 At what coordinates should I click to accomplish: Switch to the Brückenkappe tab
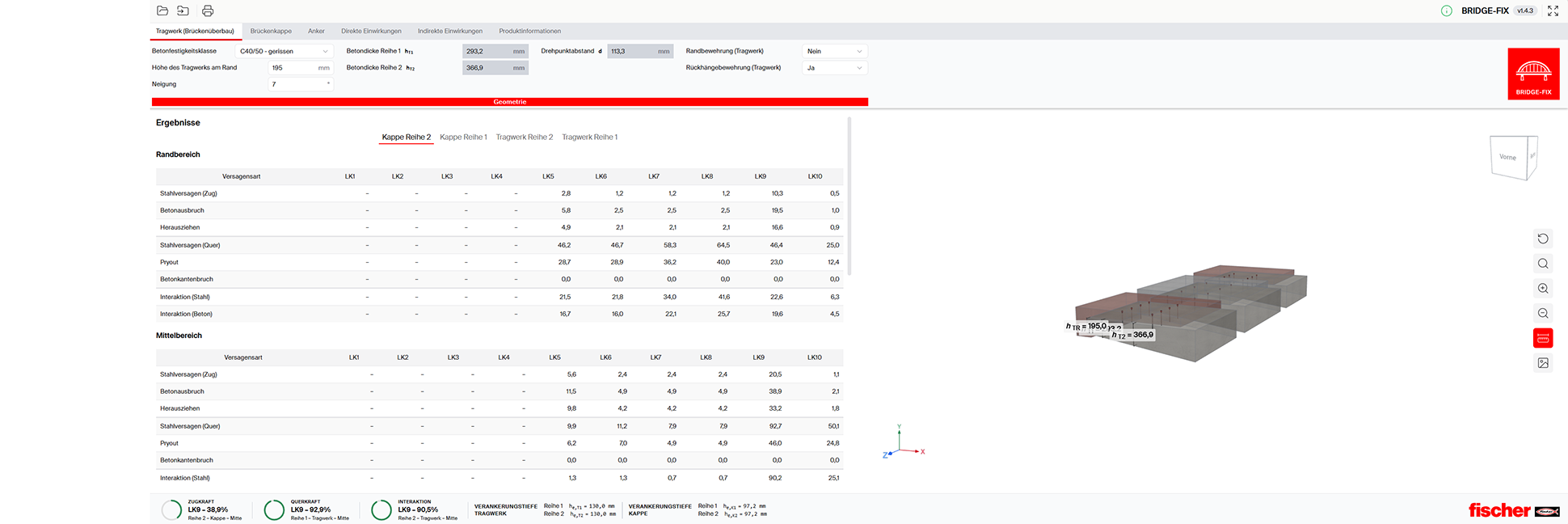[271, 31]
